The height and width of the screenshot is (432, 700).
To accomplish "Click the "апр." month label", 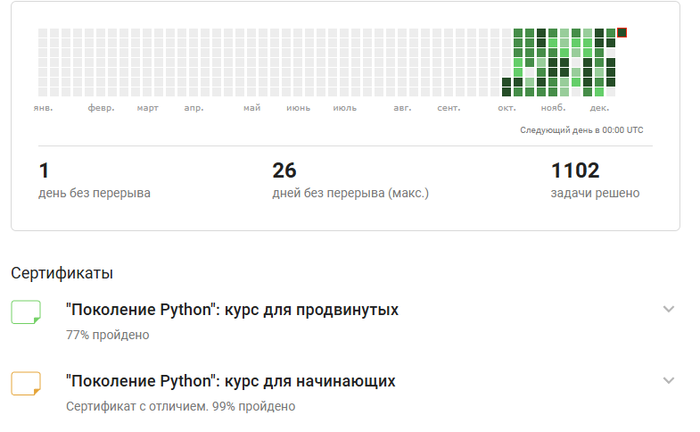I will point(194,108).
